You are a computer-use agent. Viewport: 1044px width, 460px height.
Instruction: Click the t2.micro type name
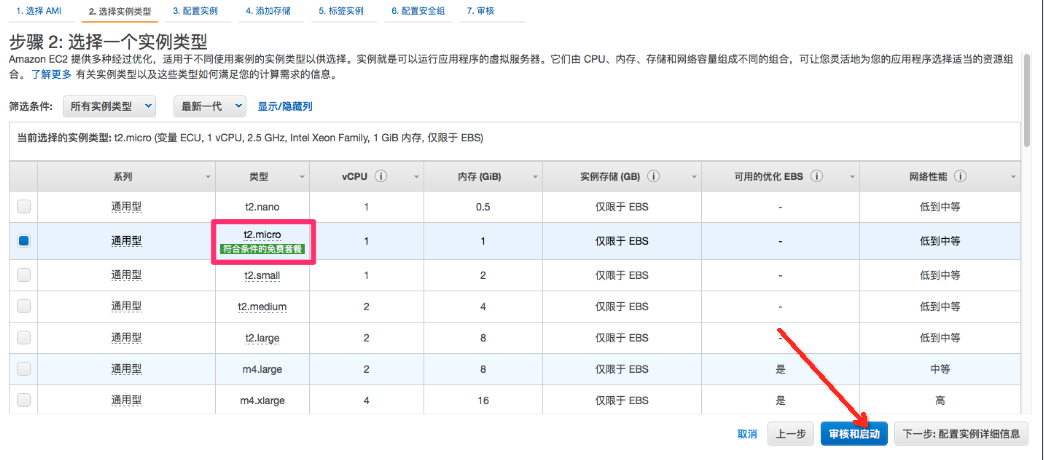click(262, 235)
